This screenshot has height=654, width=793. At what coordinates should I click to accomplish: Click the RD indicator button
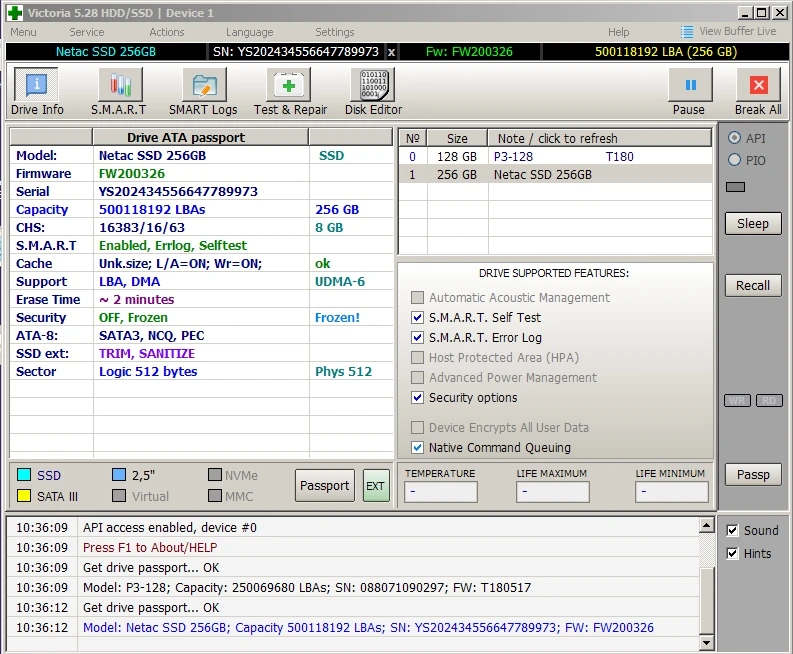(x=769, y=401)
